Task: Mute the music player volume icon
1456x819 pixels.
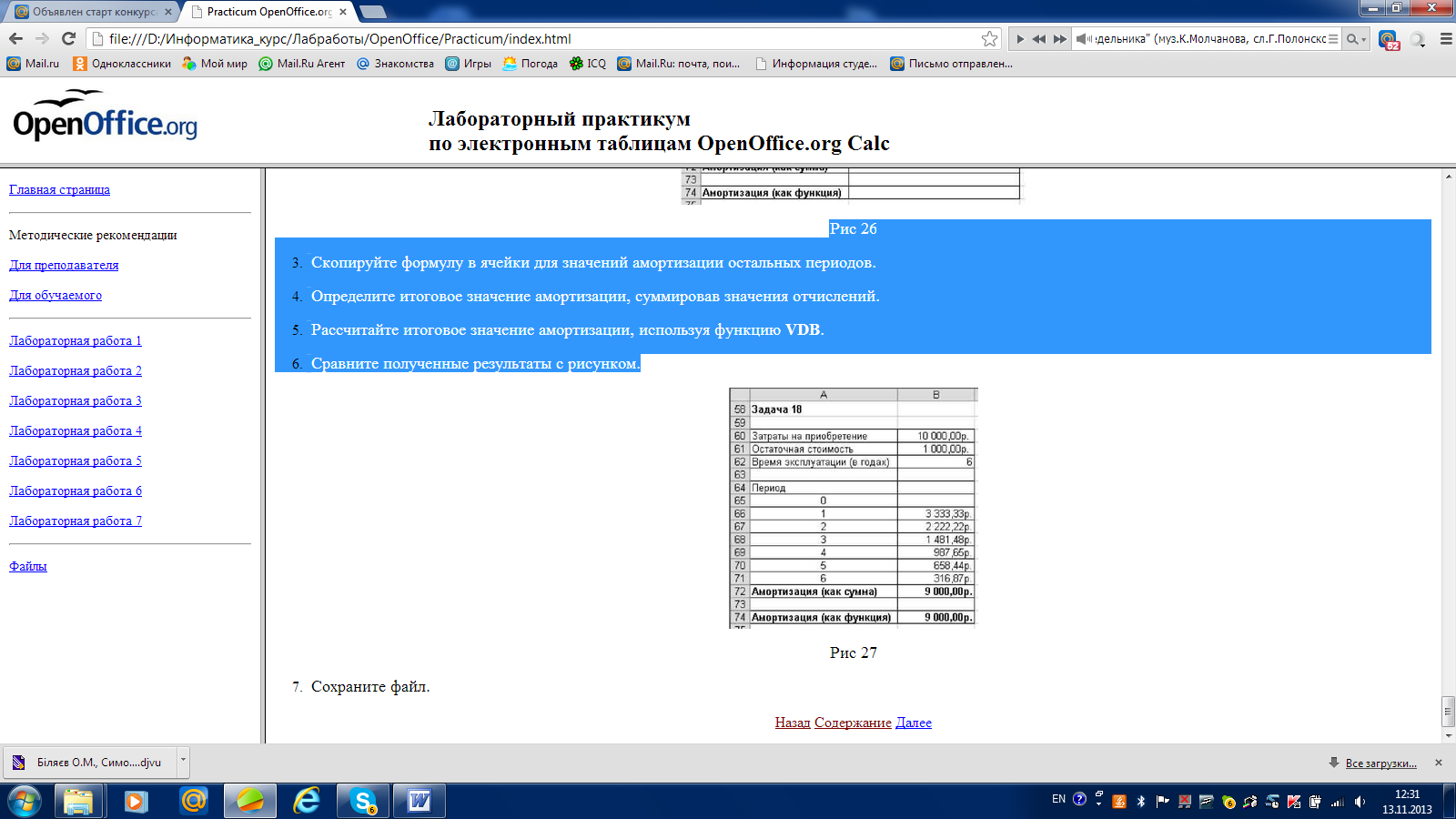Action: (x=1083, y=39)
